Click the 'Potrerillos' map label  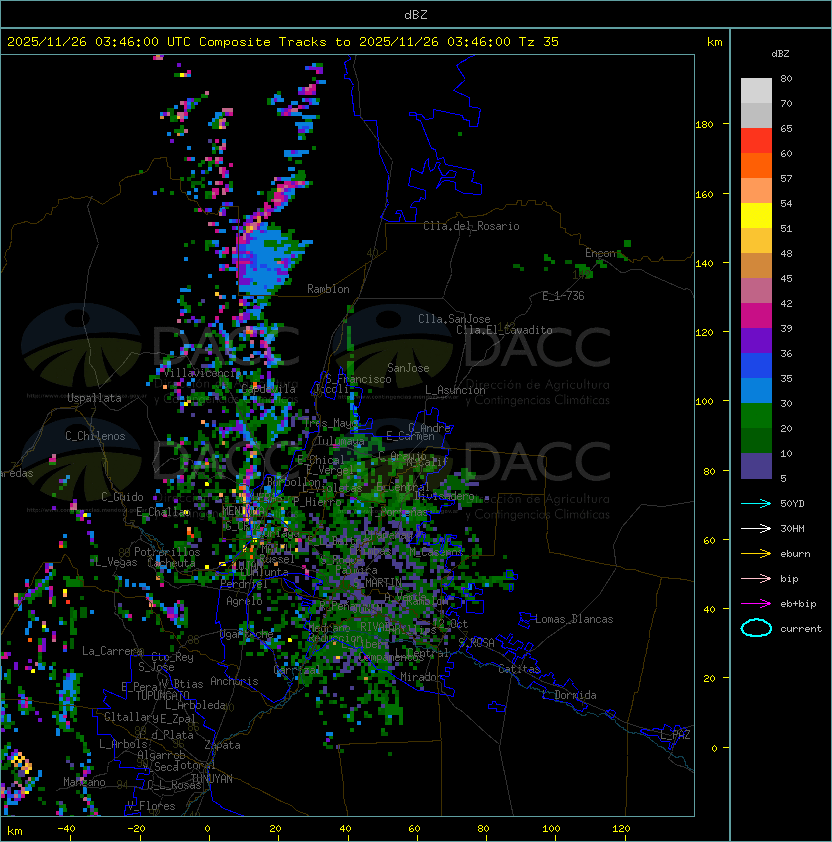pyautogui.click(x=167, y=552)
